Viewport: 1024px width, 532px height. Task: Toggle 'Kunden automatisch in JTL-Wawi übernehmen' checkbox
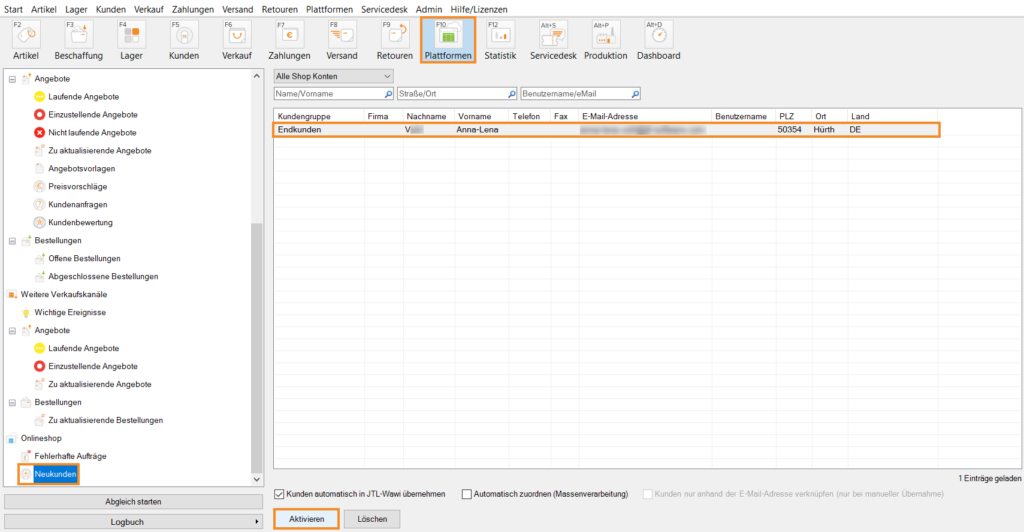point(280,494)
